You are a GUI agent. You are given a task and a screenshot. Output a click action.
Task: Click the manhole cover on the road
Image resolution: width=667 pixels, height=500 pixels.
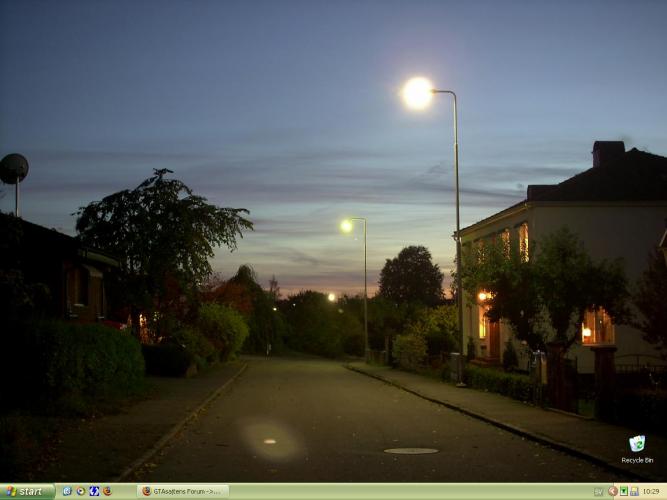(x=411, y=451)
